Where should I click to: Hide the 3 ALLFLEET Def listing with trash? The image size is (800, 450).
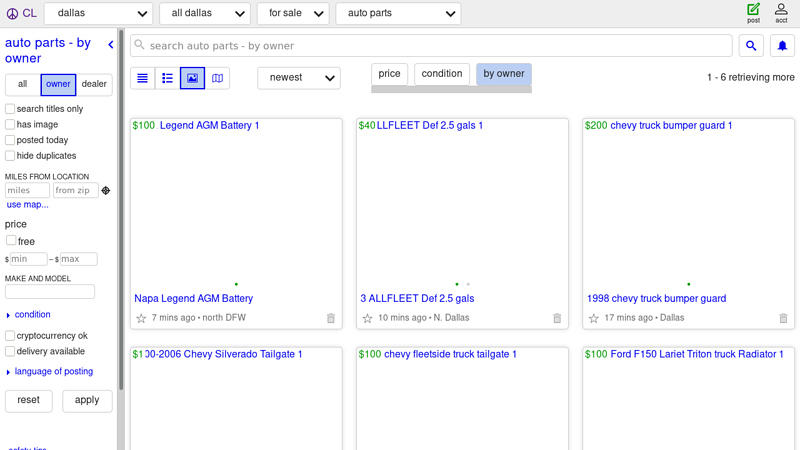pos(557,318)
